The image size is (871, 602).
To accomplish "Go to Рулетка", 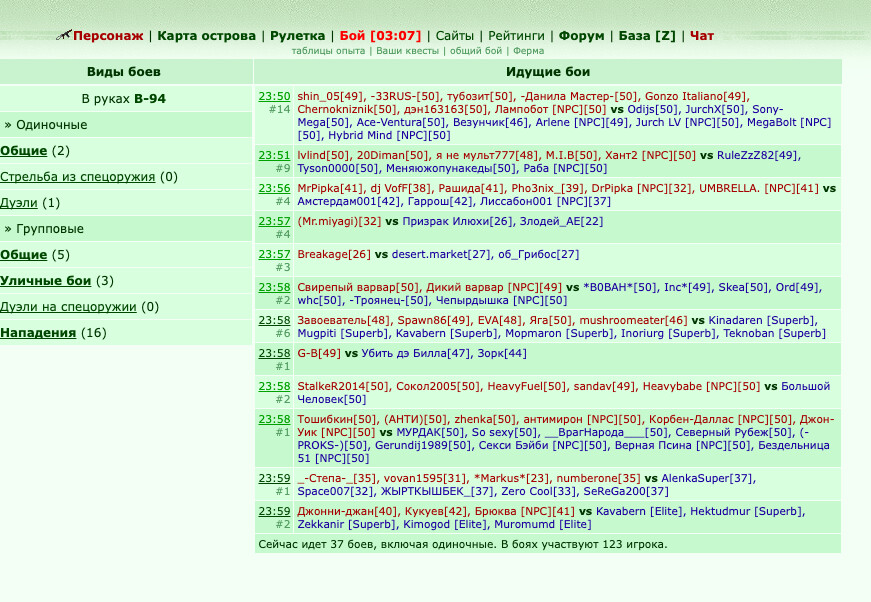I will [x=297, y=36].
